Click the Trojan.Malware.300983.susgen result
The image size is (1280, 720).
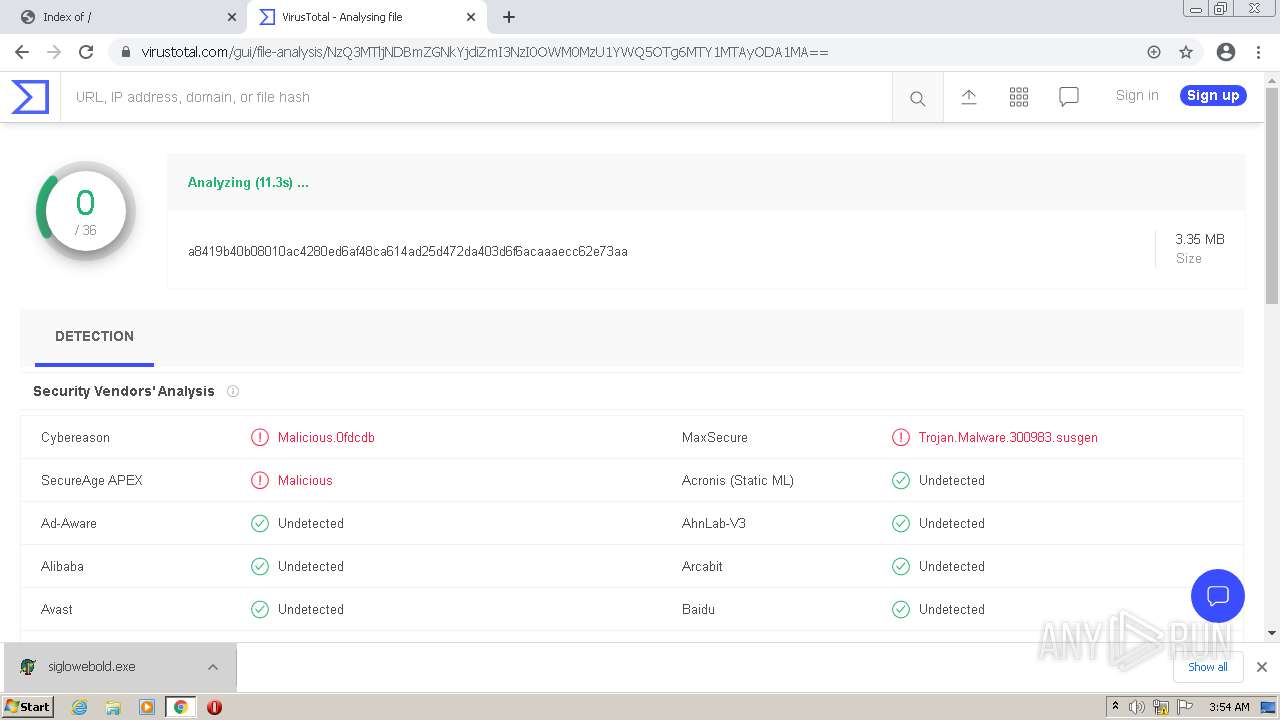tap(1008, 437)
